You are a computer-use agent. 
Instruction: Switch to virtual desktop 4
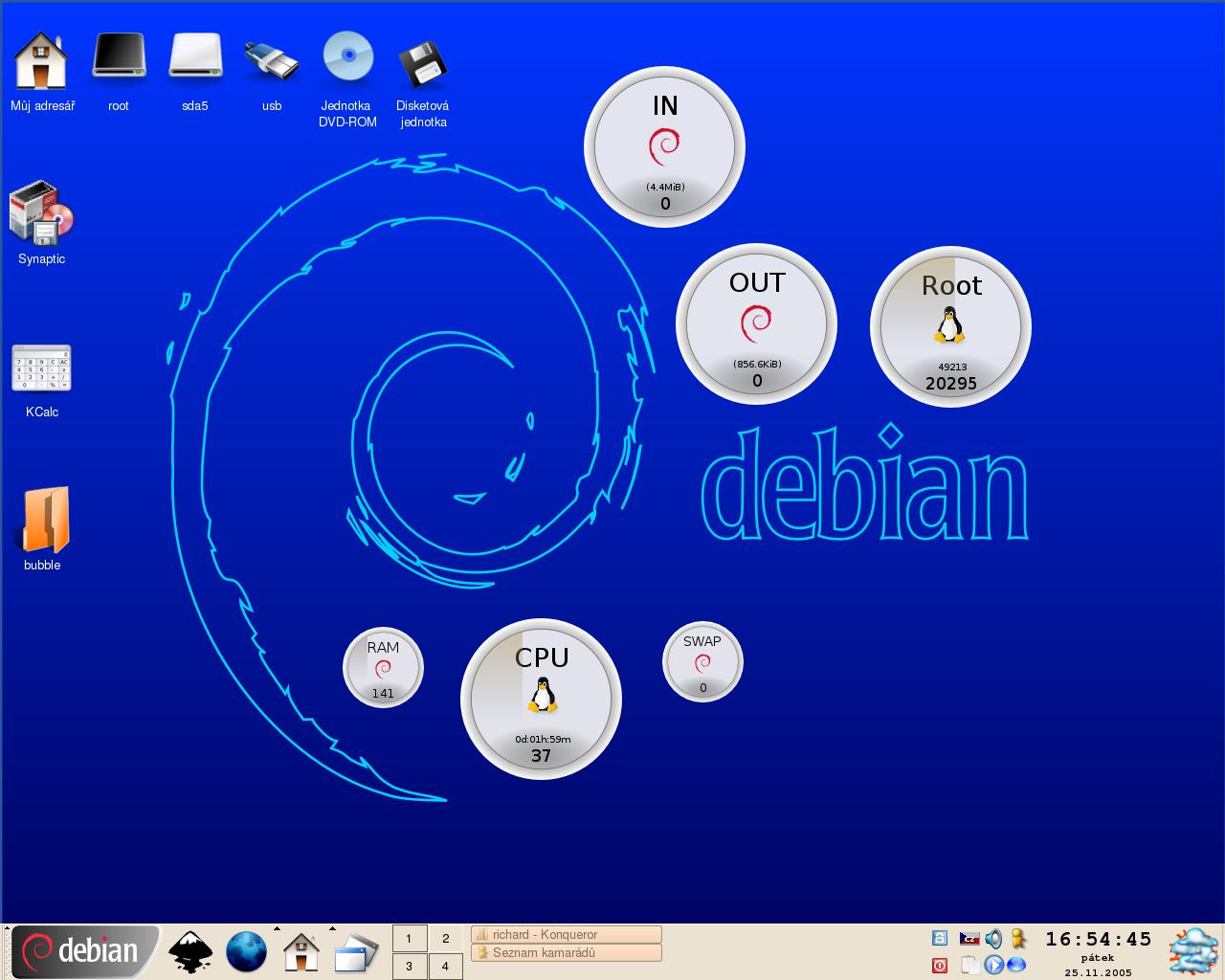coord(445,966)
